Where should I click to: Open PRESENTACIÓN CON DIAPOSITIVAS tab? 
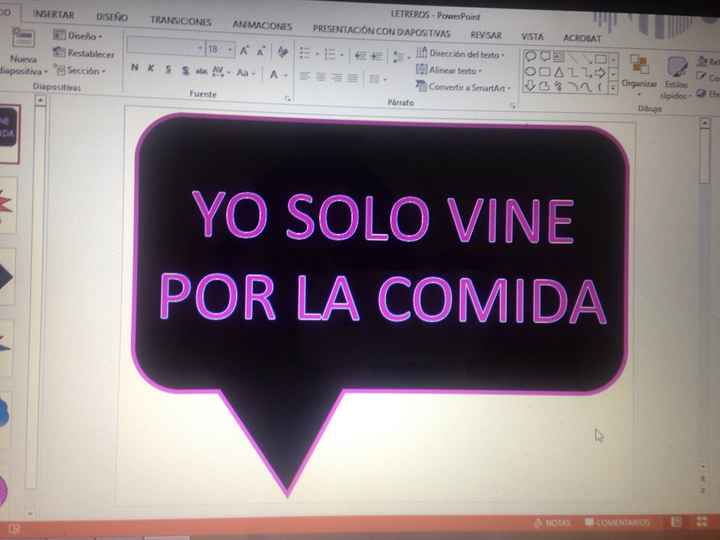tap(382, 32)
